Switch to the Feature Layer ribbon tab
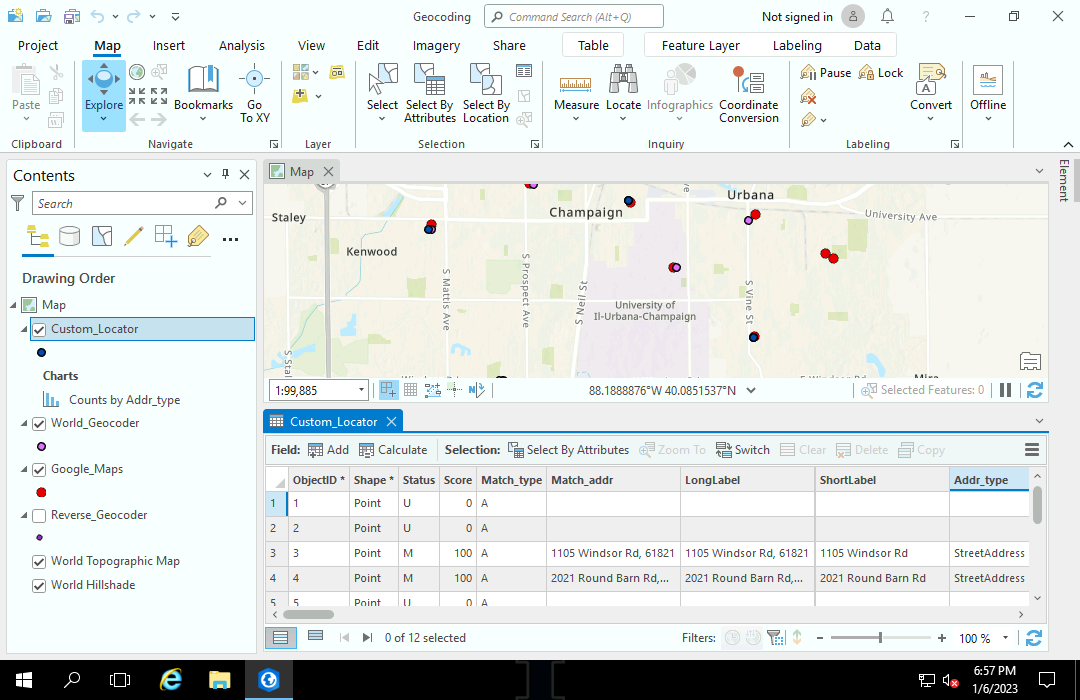 pos(700,45)
